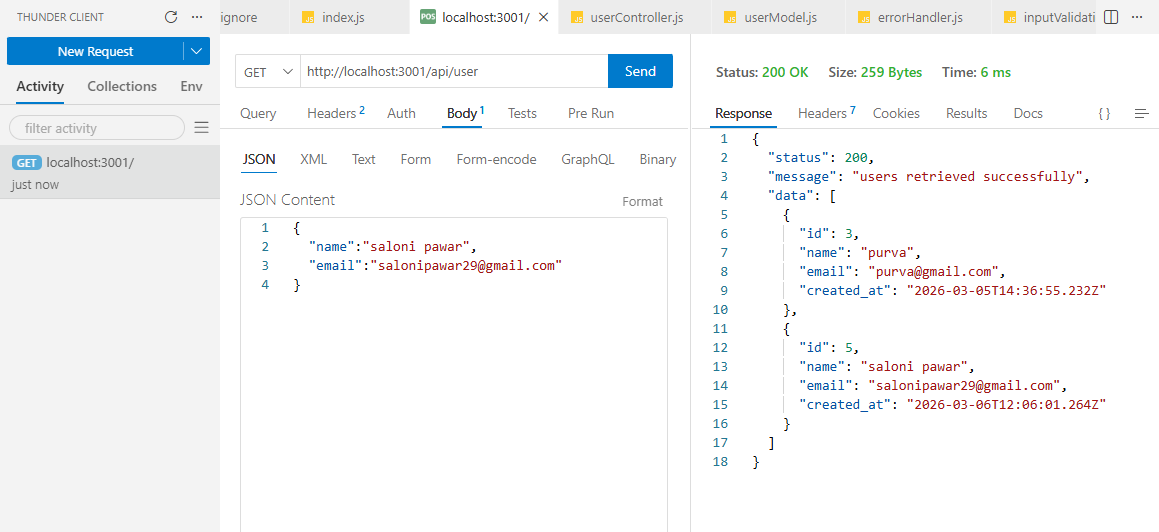Screen dimensions: 1159x532
Task: Open the Tests tab
Action: click(522, 113)
